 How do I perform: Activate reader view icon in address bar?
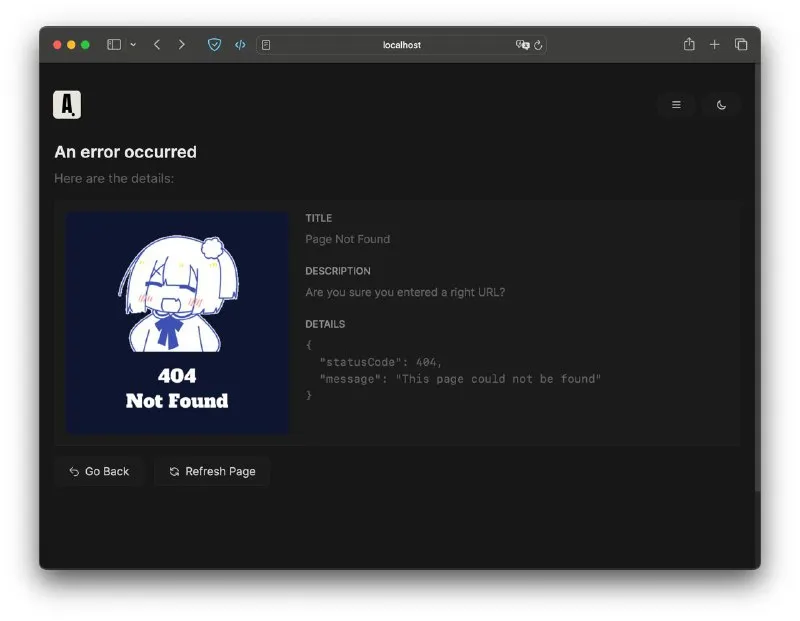coord(266,44)
